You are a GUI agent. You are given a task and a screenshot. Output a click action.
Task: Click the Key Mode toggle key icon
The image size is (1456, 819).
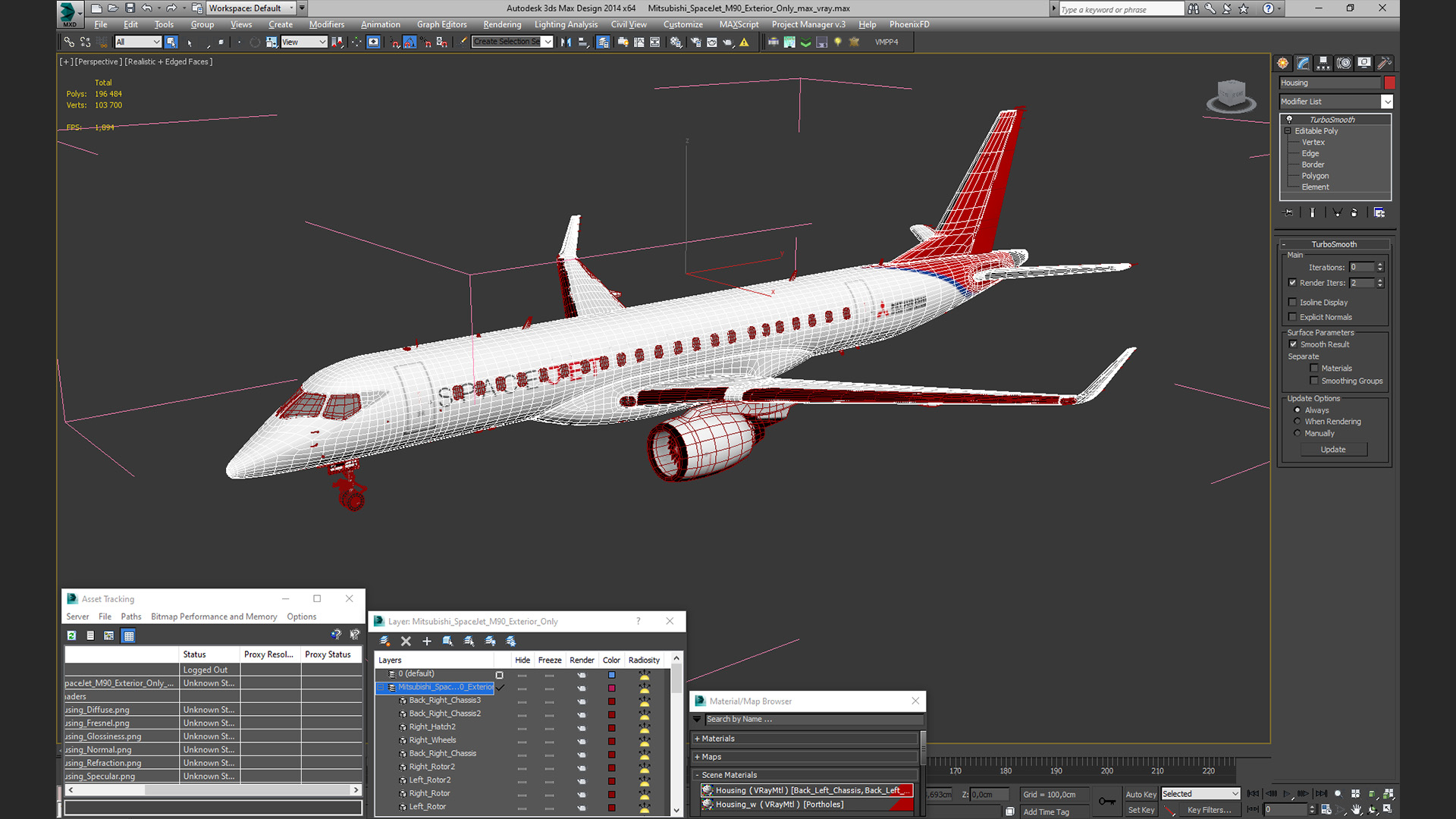tap(1107, 801)
